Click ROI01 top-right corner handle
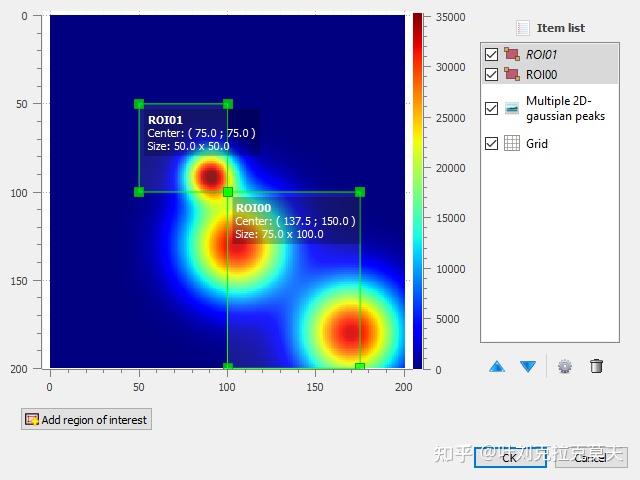This screenshot has width=640, height=480. point(228,104)
